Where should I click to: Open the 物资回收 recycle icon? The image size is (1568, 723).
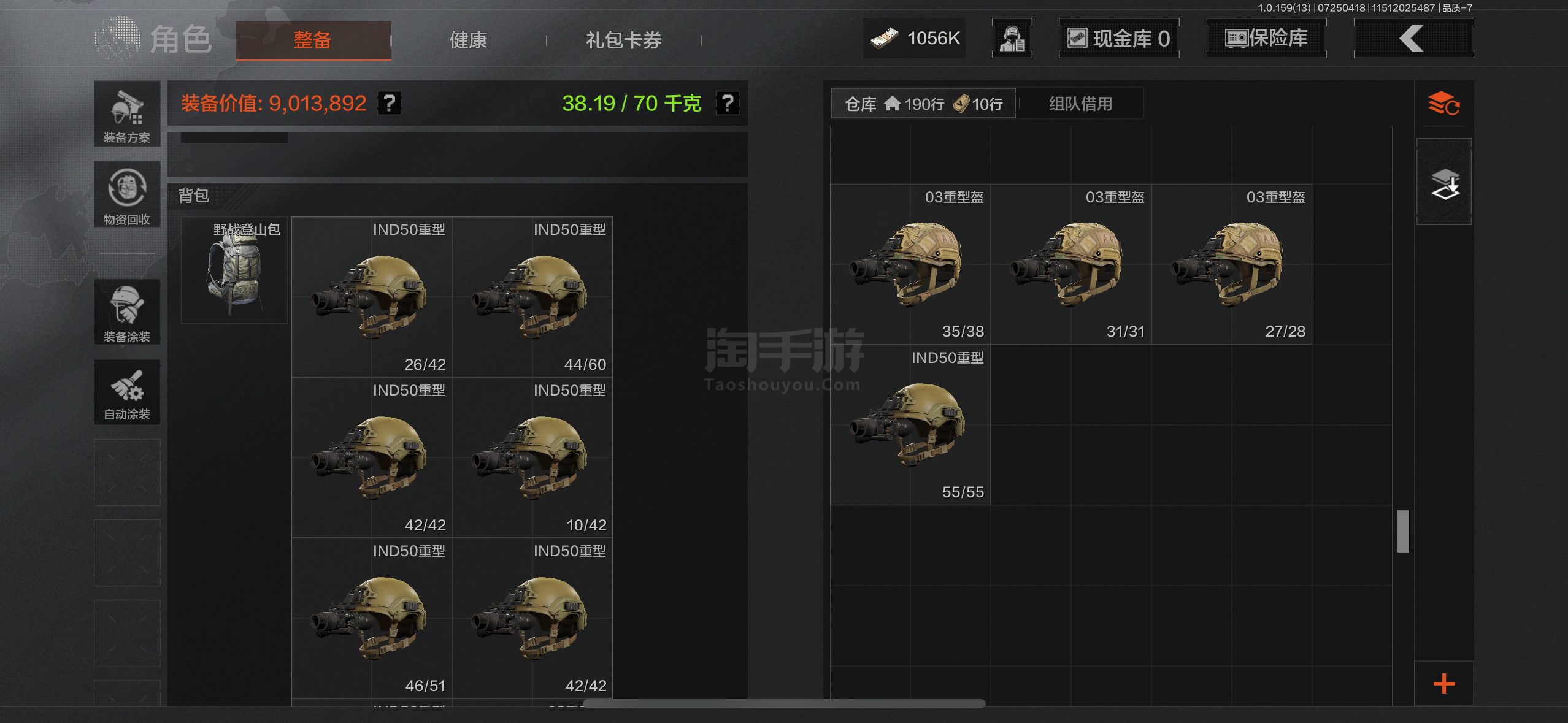(127, 194)
